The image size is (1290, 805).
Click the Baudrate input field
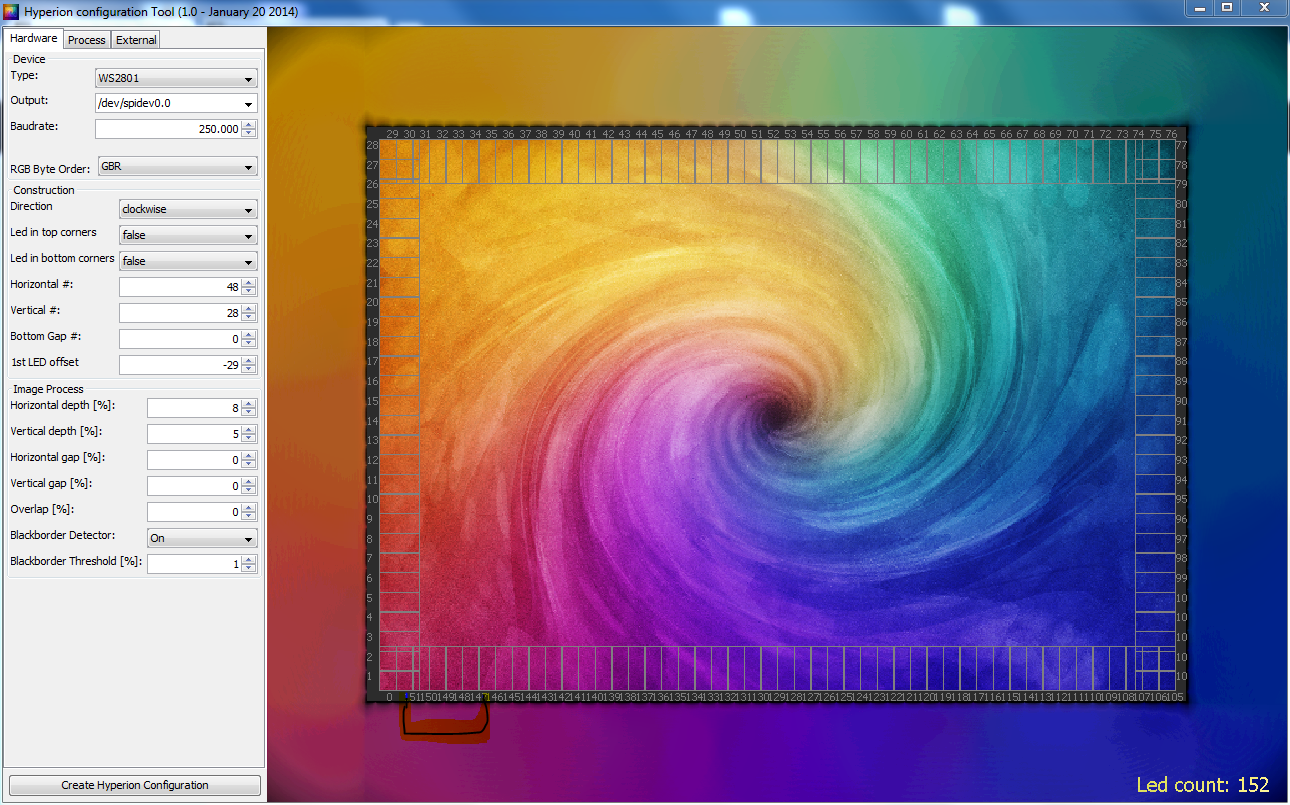tap(167, 129)
